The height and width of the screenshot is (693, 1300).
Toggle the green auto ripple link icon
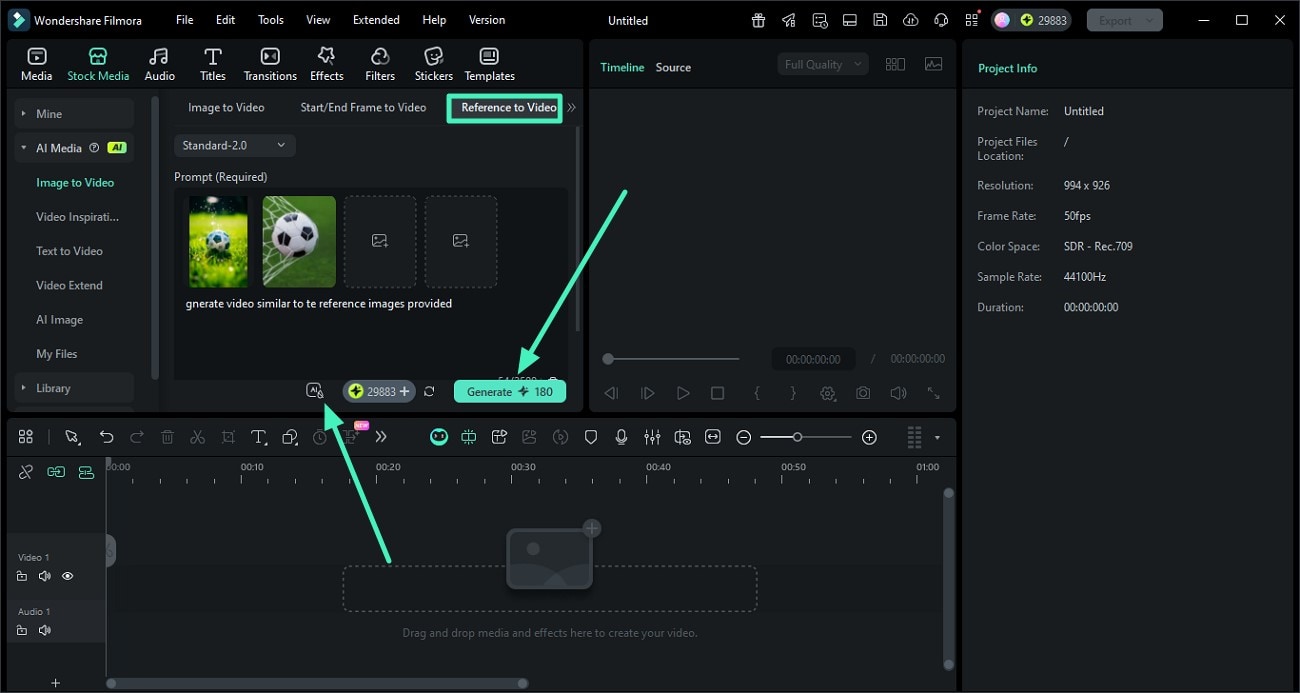(x=56, y=472)
